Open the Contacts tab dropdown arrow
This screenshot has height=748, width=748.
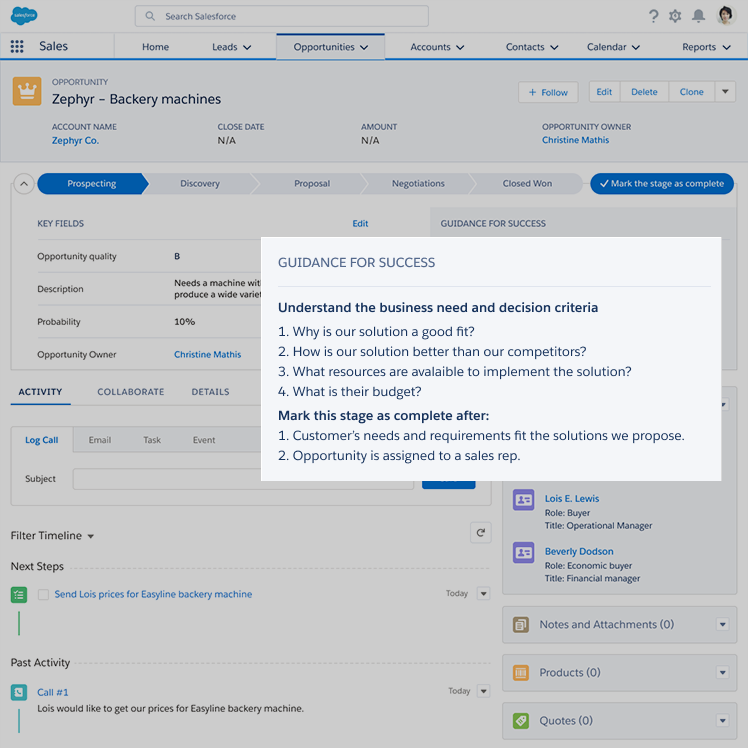(554, 47)
